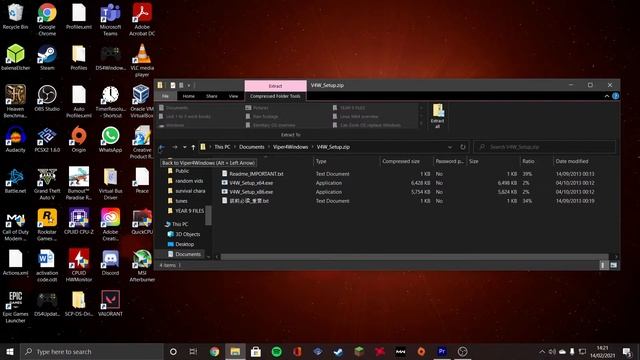Image resolution: width=640 pixels, height=360 pixels.
Task: Click the Search V4W_Setup.zip box
Action: coord(545,147)
